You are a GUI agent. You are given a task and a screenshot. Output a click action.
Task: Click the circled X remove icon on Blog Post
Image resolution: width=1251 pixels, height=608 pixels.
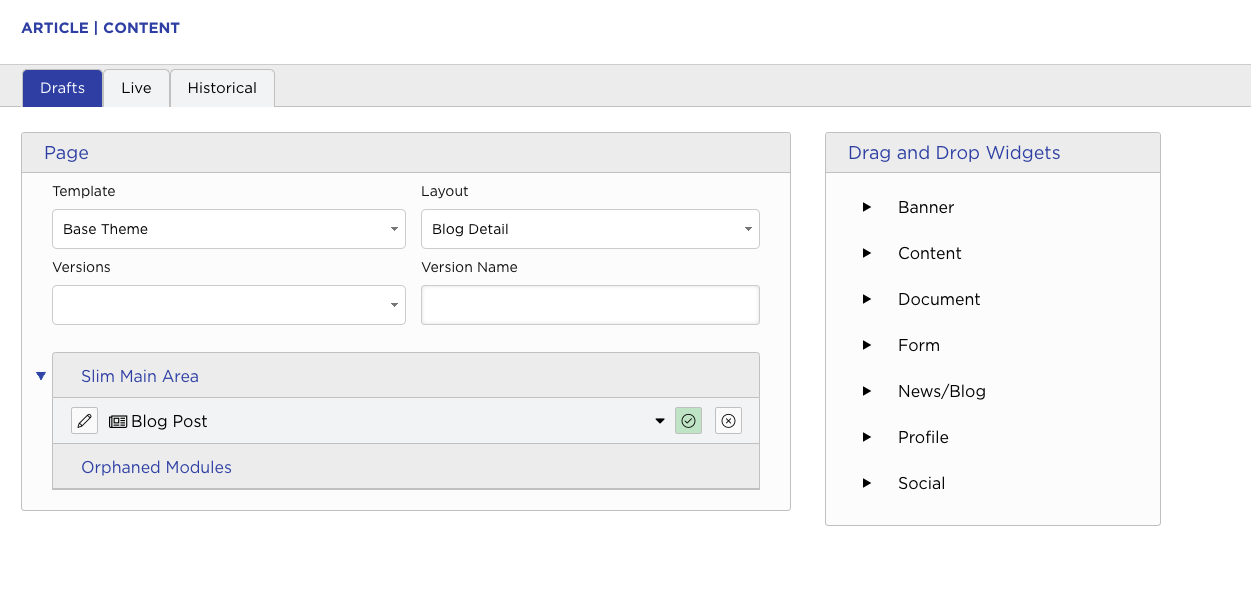(729, 421)
